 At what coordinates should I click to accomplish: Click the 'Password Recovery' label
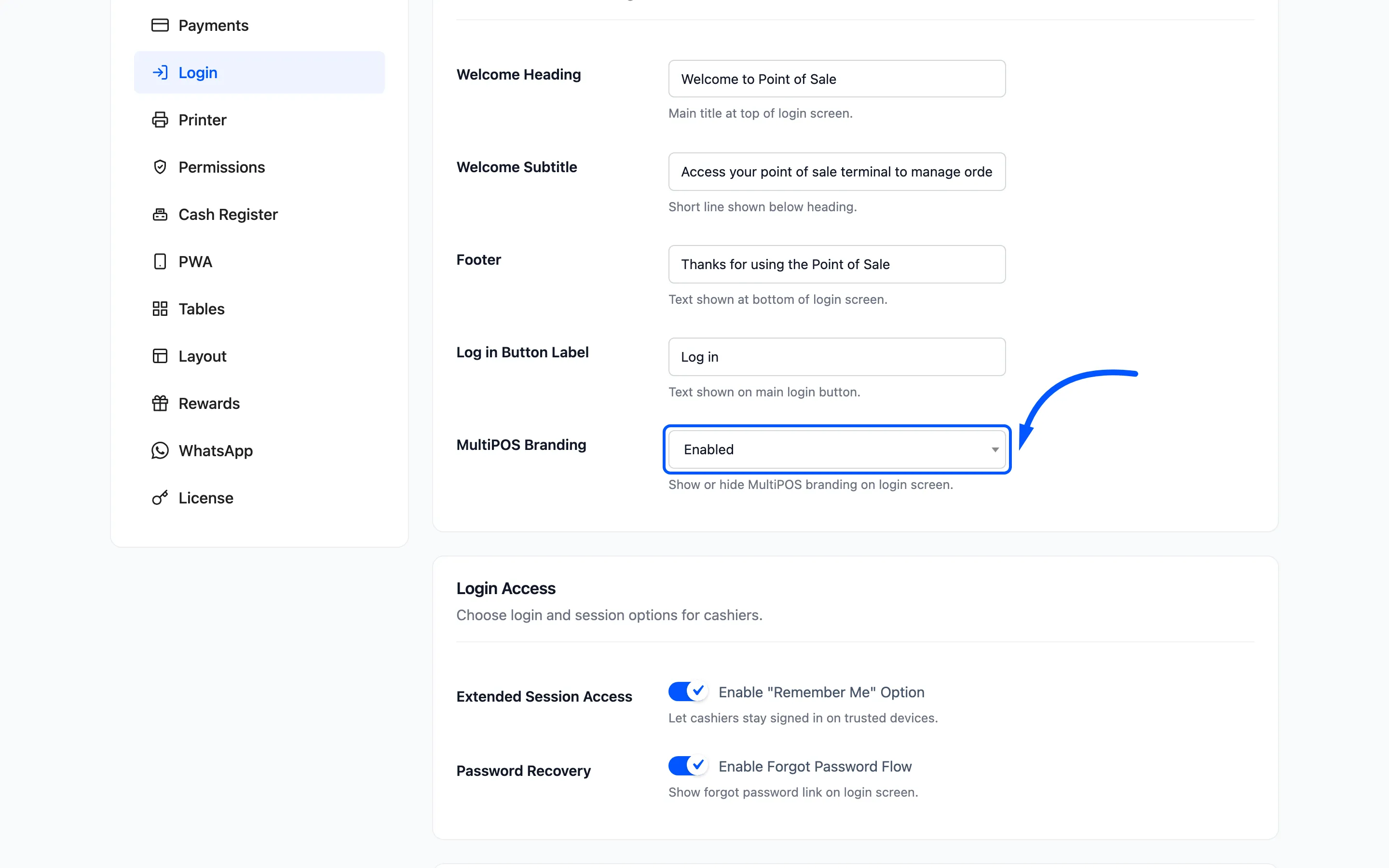click(523, 771)
